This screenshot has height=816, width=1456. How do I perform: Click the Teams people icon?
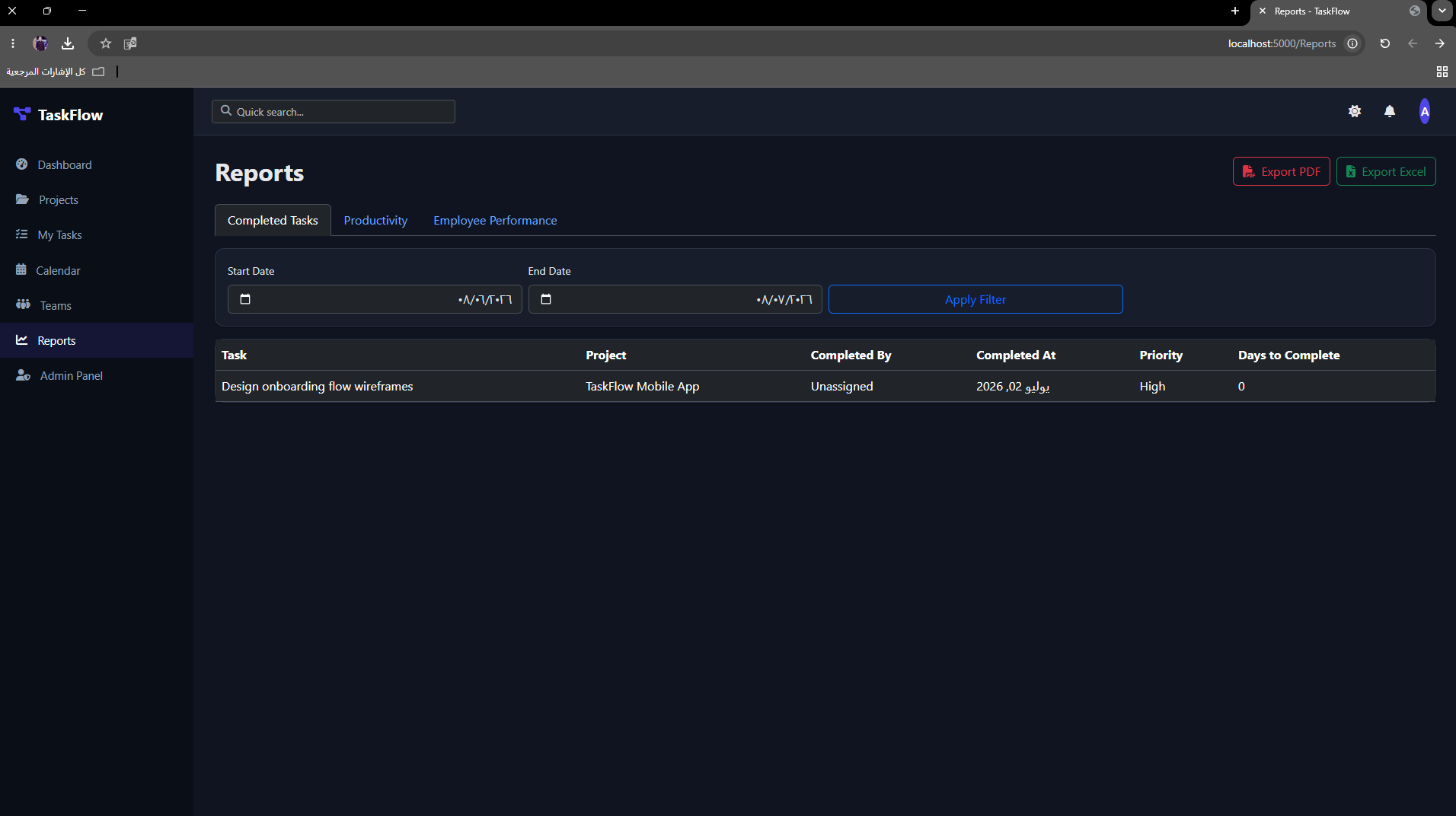click(24, 304)
